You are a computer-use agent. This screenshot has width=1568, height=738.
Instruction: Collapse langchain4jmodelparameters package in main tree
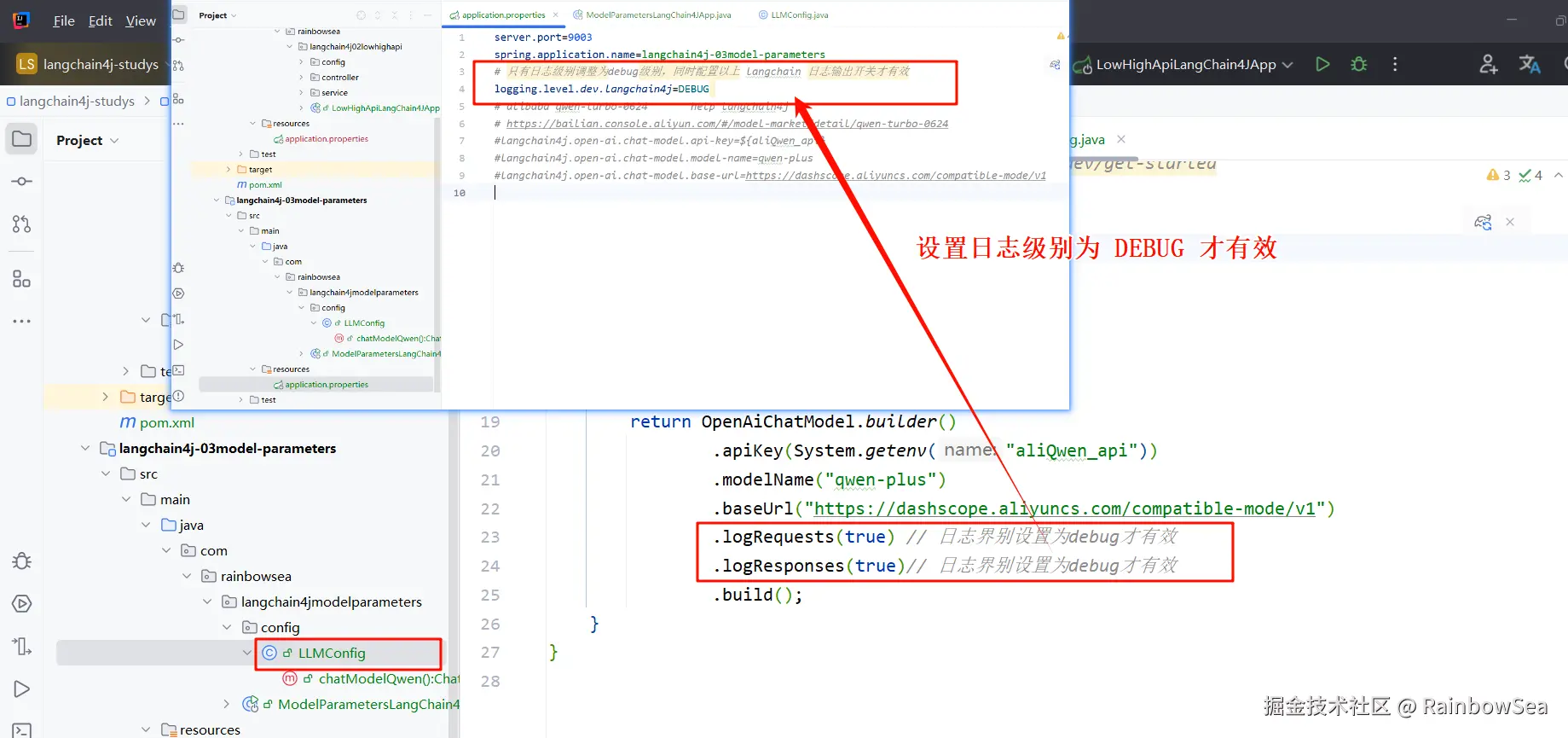(x=208, y=601)
